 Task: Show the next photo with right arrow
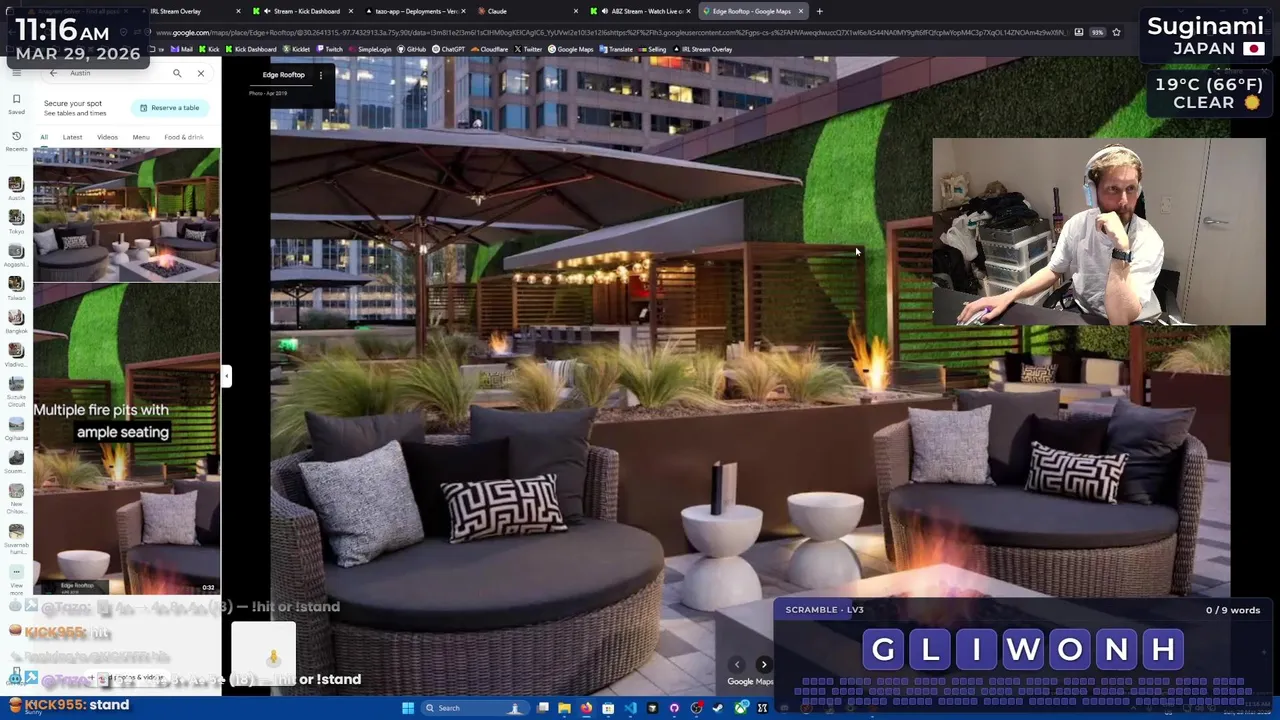764,664
